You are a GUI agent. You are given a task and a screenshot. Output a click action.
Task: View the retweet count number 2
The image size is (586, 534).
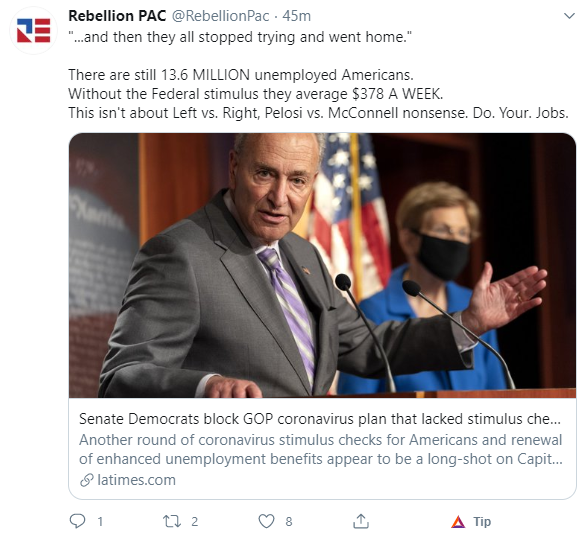pyautogui.click(x=194, y=521)
